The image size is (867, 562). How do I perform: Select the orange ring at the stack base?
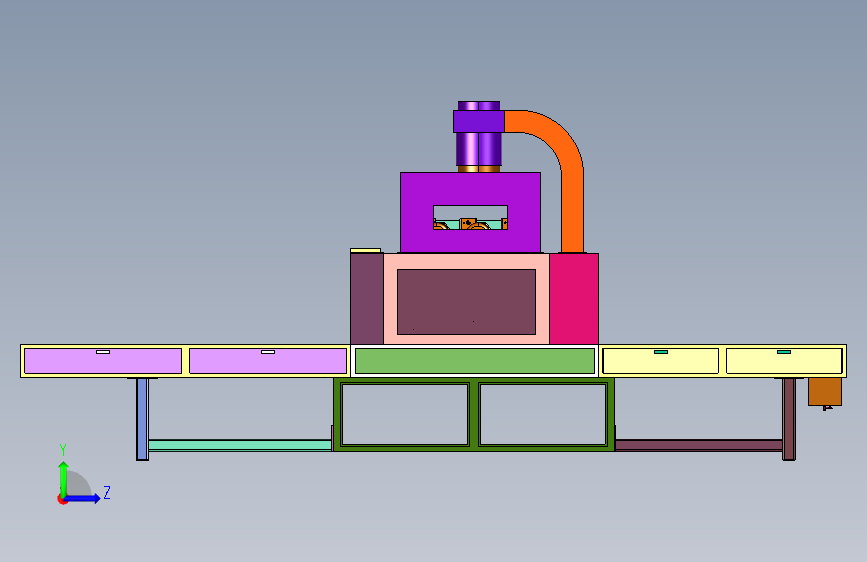click(479, 169)
